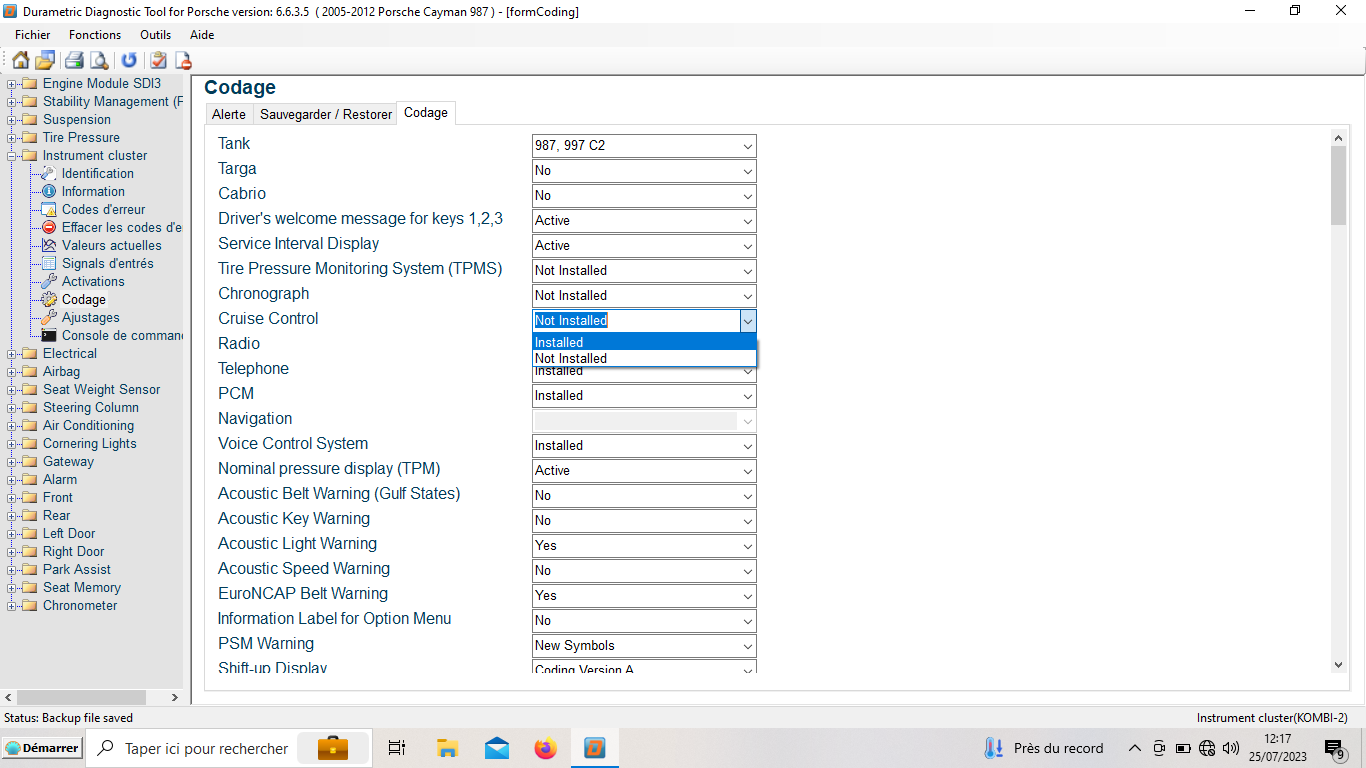Expand the Gateway tree node
This screenshot has width=1366, height=768.
click(x=11, y=461)
